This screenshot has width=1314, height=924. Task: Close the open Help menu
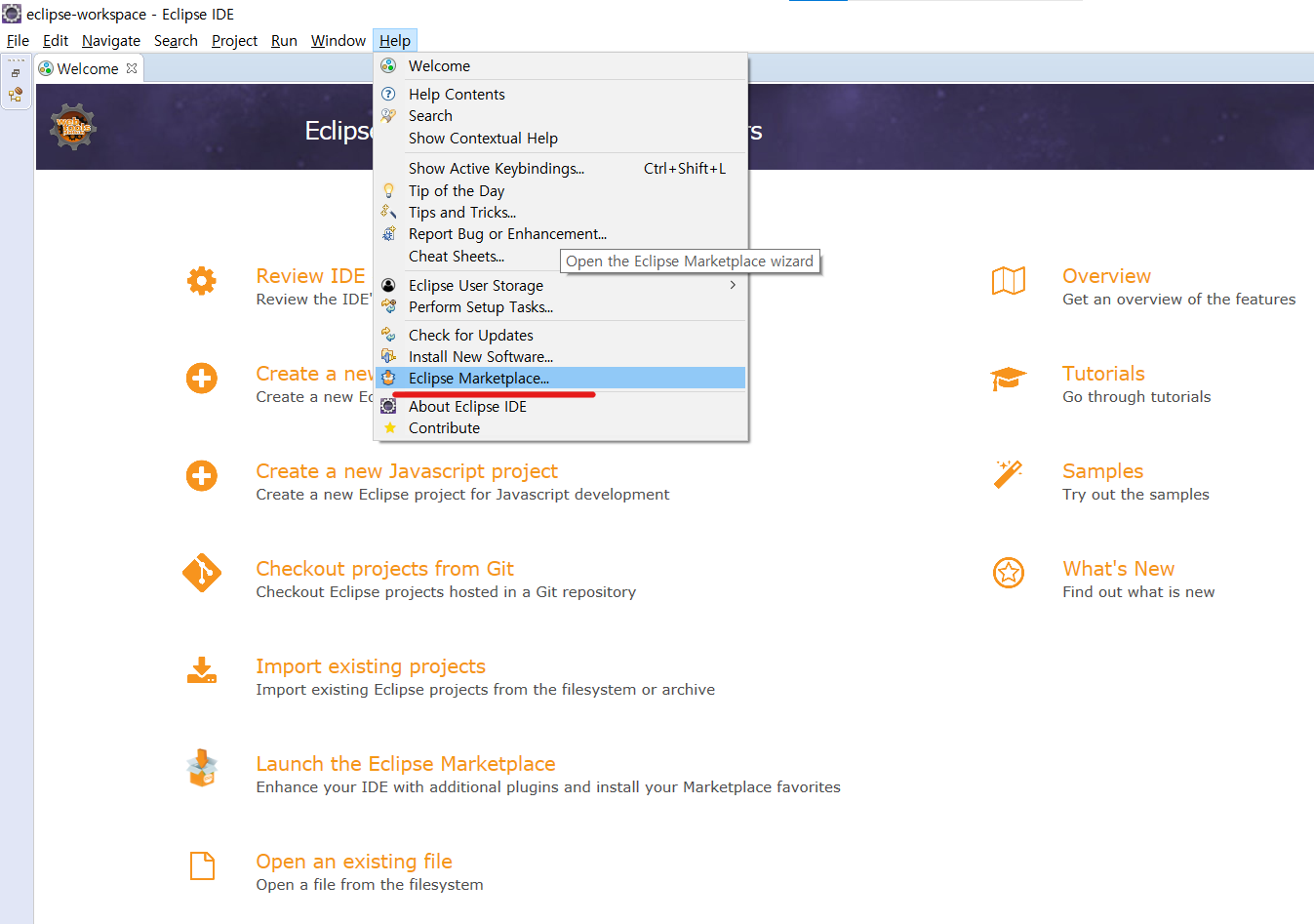[x=395, y=41]
